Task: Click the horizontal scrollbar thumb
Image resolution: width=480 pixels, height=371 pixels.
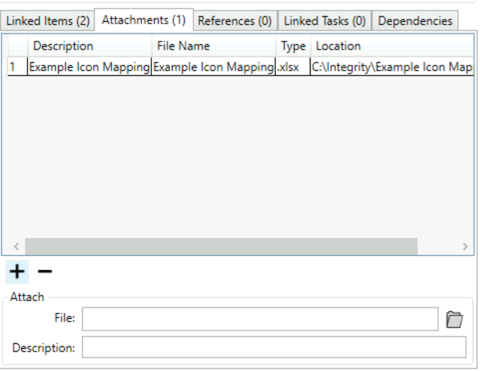Action: click(x=221, y=247)
